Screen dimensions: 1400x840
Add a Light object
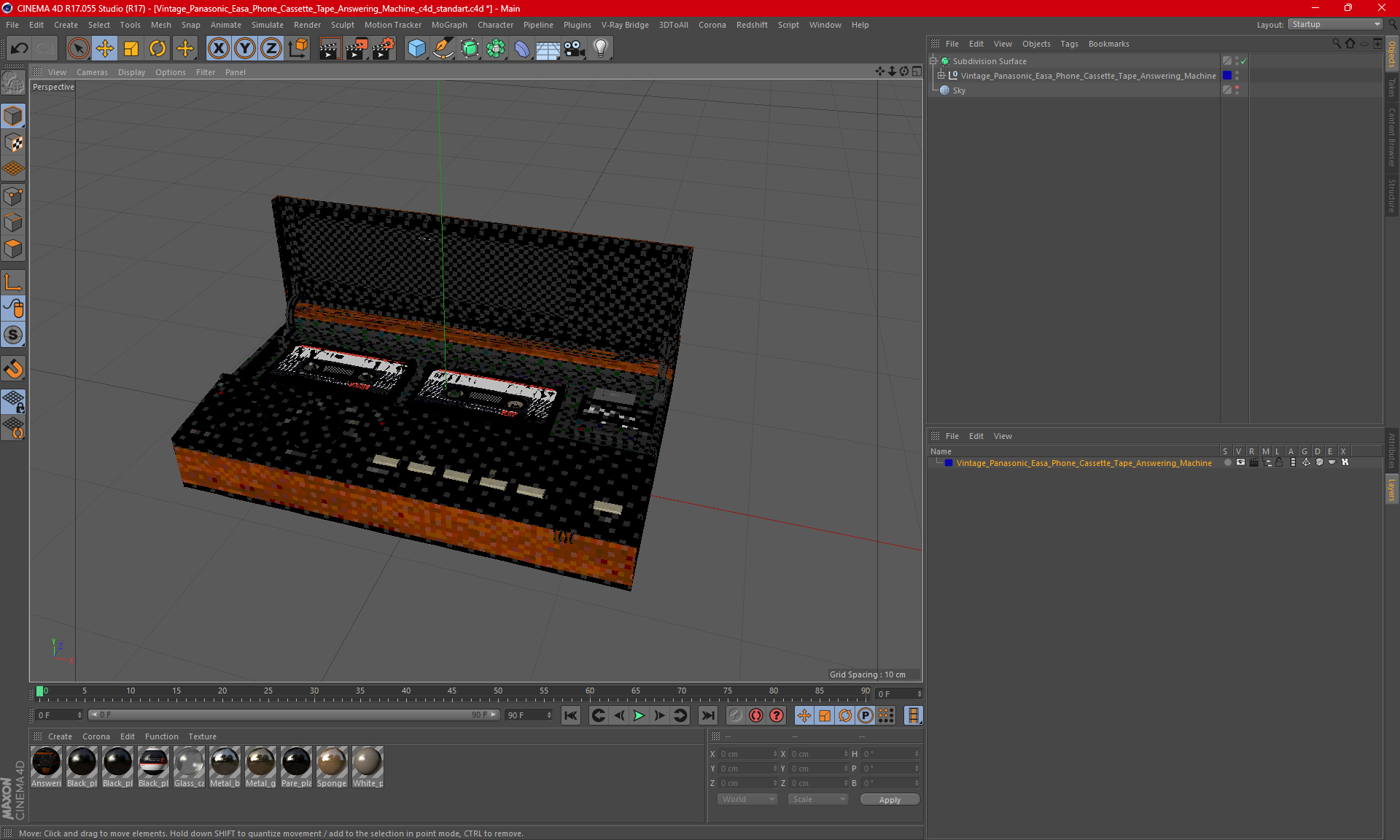coord(601,49)
